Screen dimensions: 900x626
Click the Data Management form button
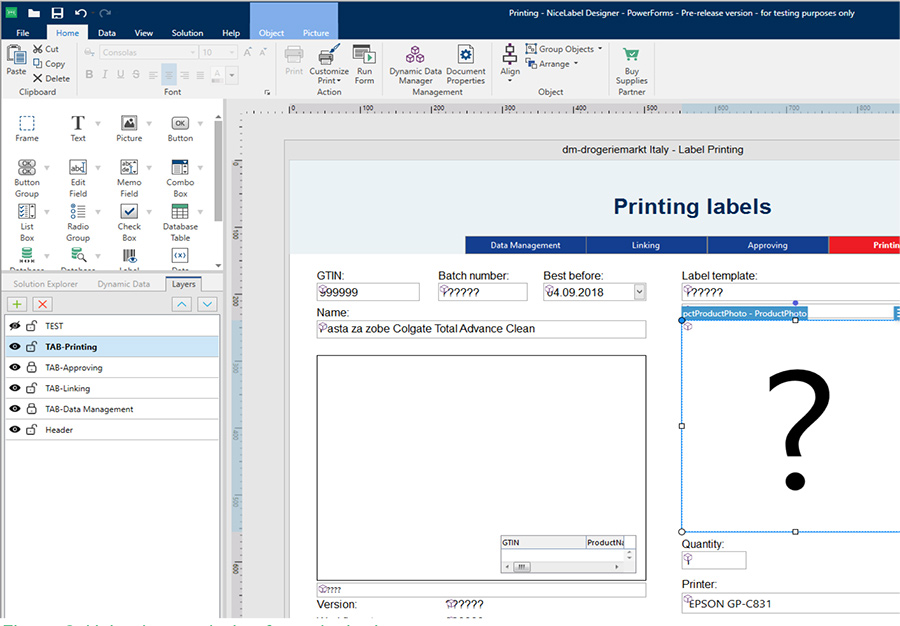click(525, 245)
